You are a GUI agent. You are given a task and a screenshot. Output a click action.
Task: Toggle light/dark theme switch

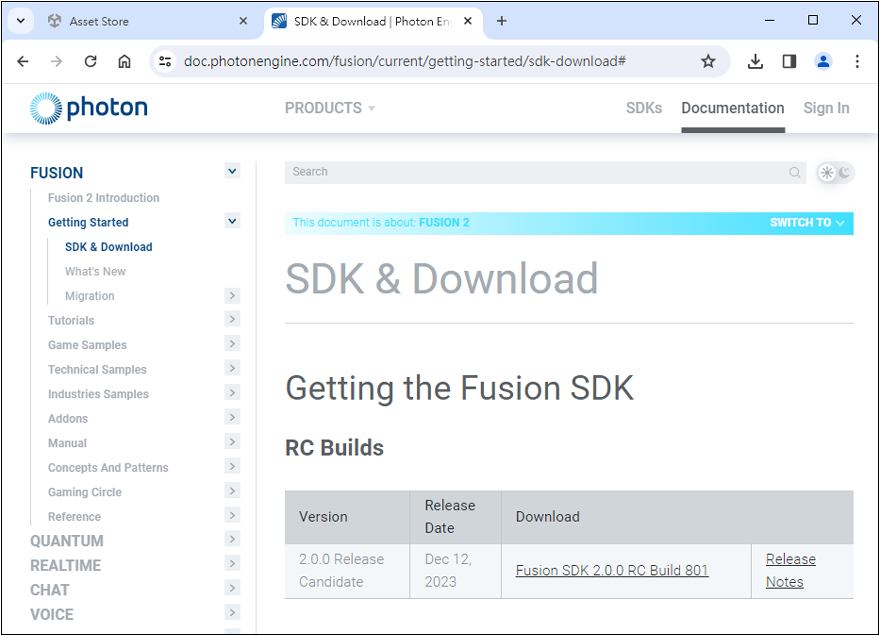click(x=835, y=173)
